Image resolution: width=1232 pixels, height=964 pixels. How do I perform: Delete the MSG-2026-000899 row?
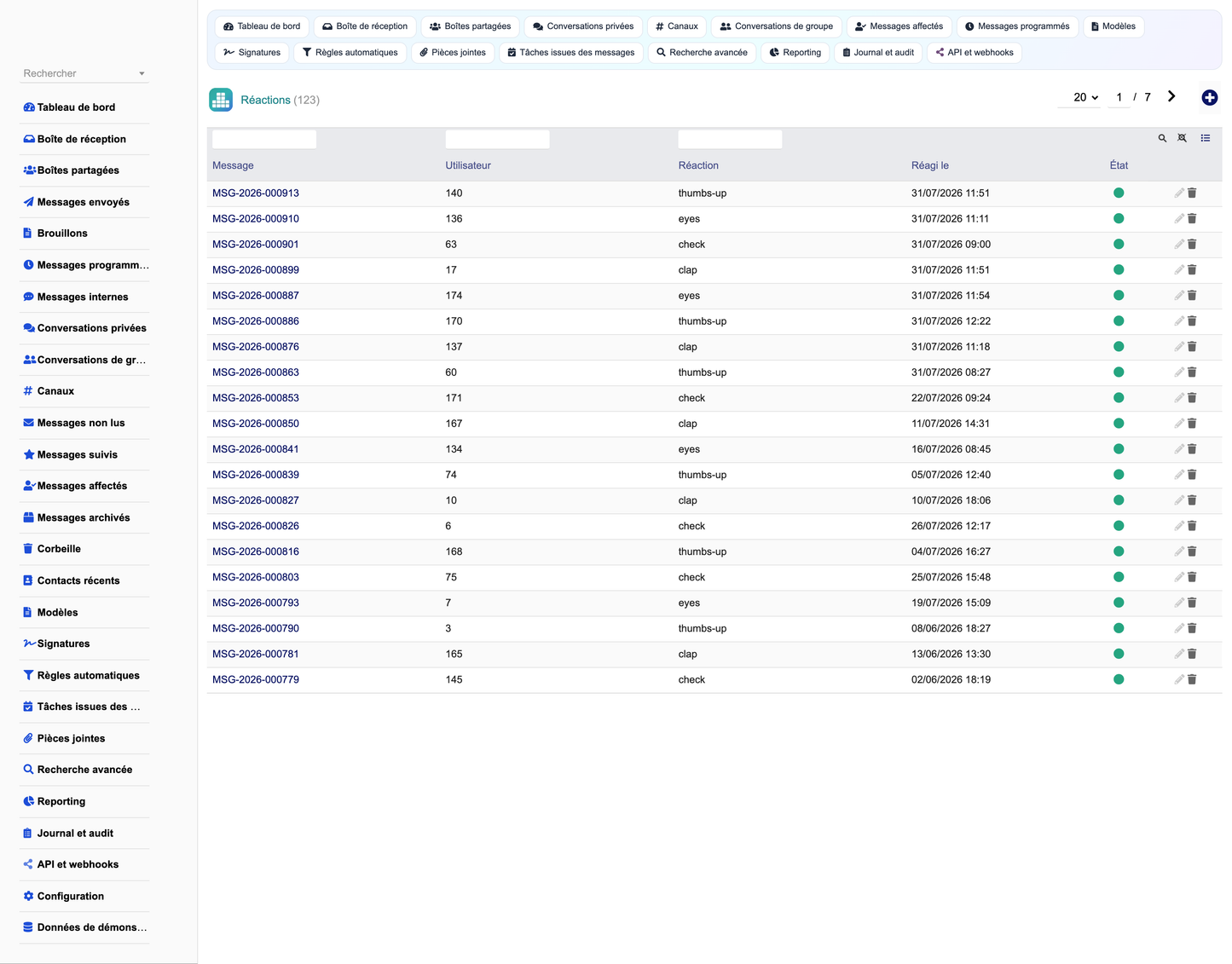click(1192, 270)
